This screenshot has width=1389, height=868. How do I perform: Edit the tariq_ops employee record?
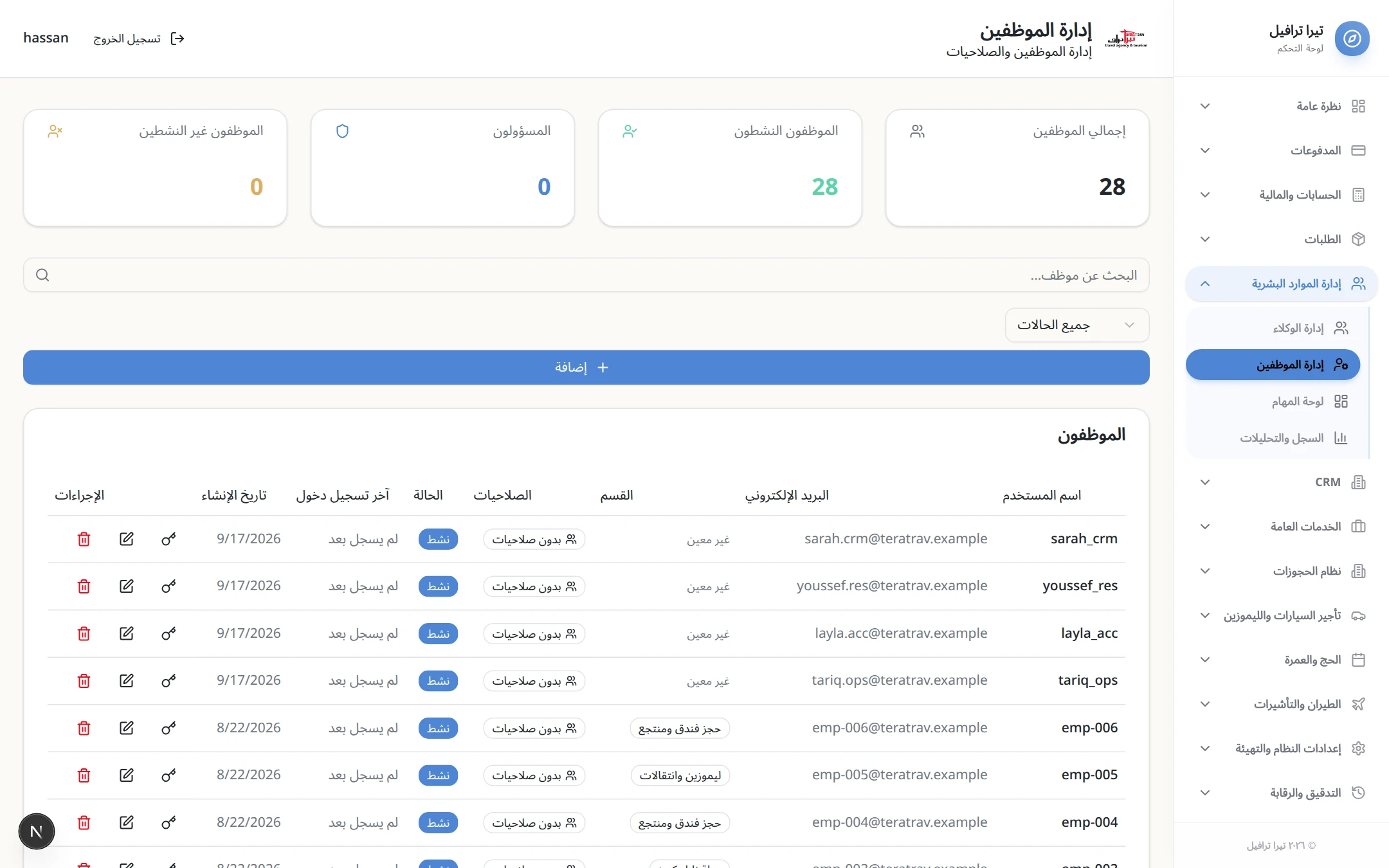coord(127,681)
